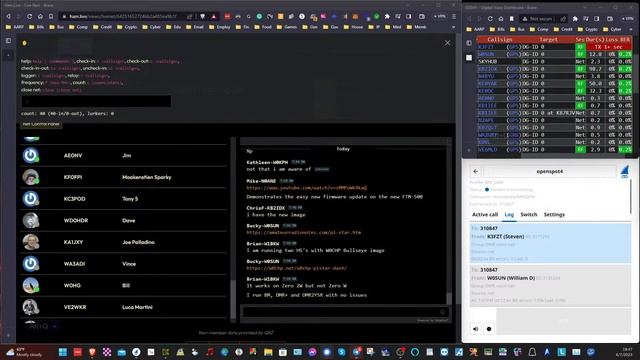Select KC3POD Tony S power icon
640x360 pixels.
31,199
